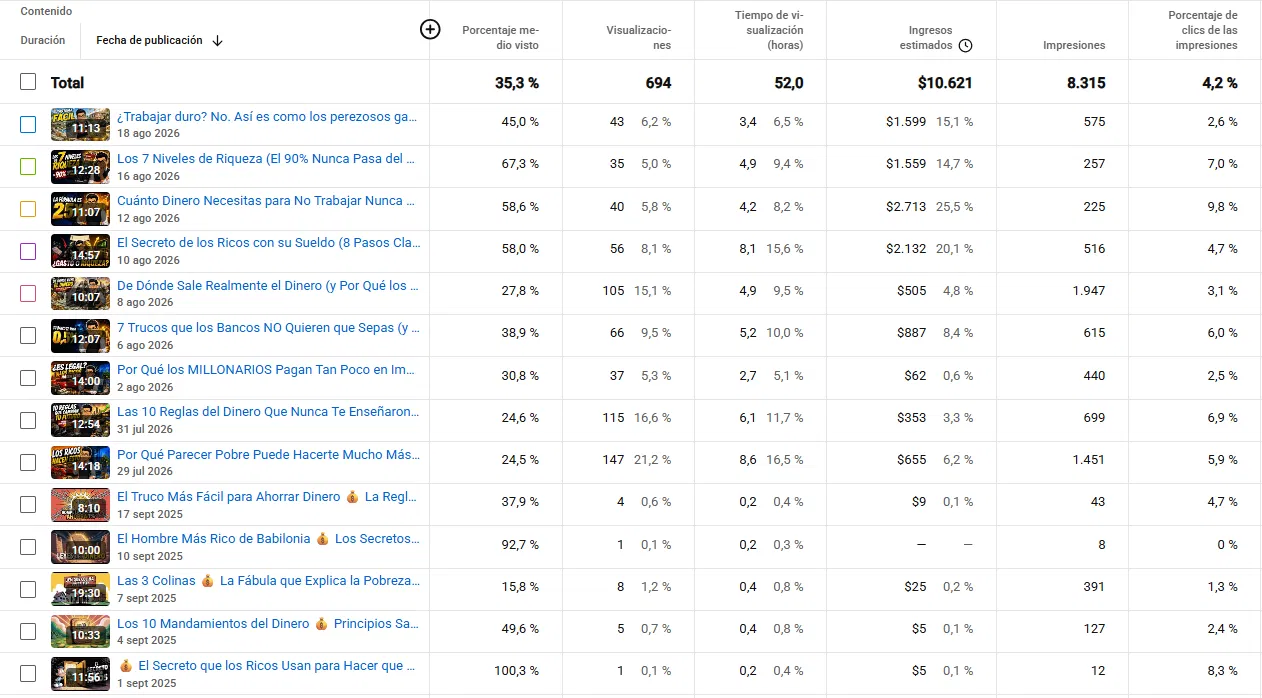Click the Tiempo de visualización (horas) header
This screenshot has height=698, width=1262.
click(769, 30)
